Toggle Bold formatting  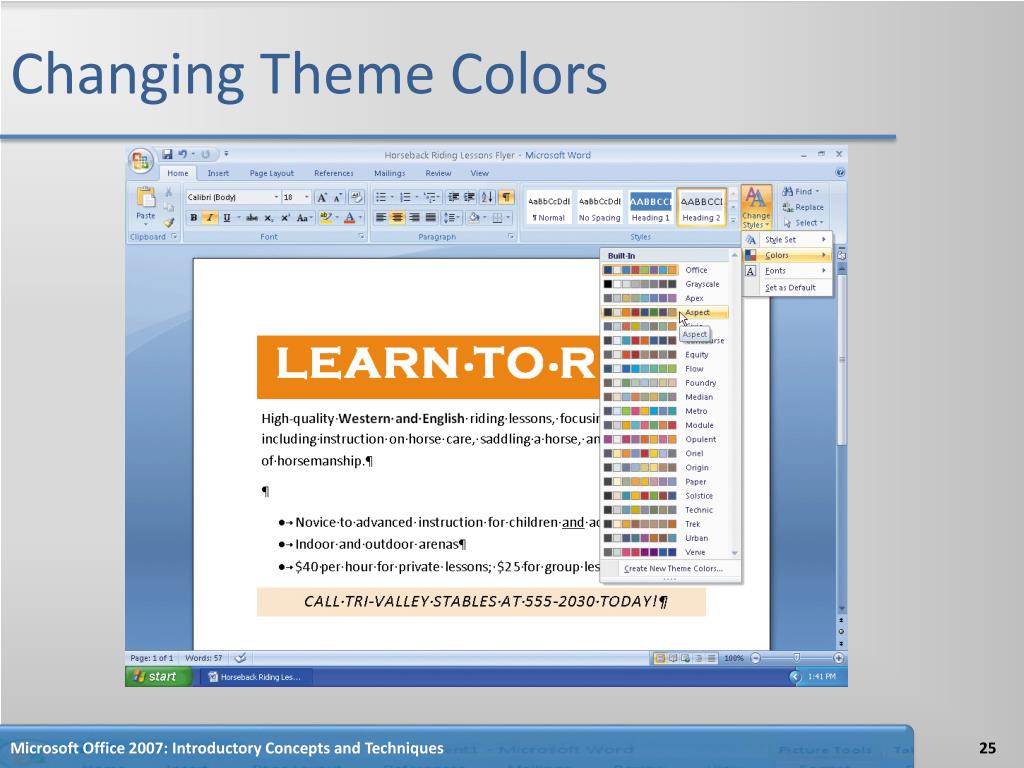[193, 218]
